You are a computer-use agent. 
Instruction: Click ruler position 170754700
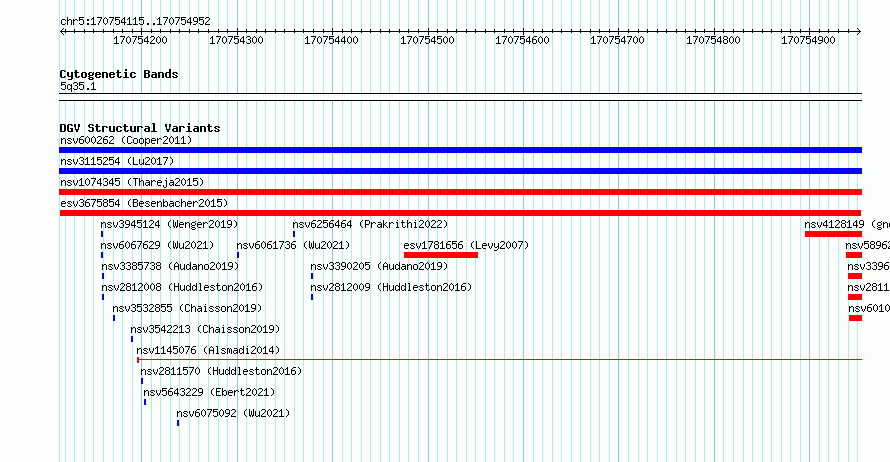click(618, 40)
